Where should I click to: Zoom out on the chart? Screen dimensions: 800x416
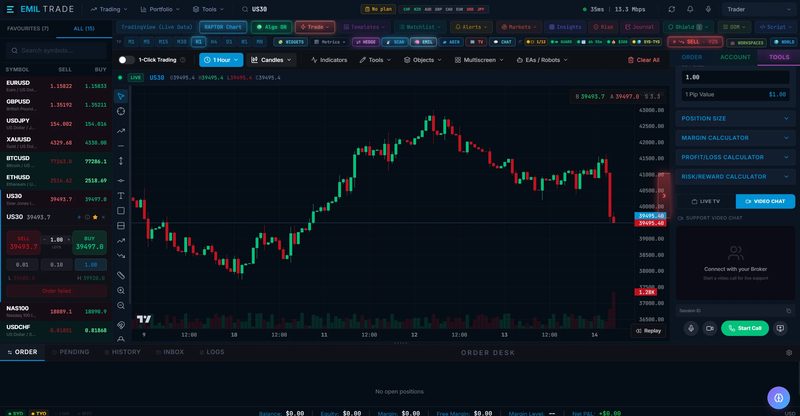coord(121,305)
